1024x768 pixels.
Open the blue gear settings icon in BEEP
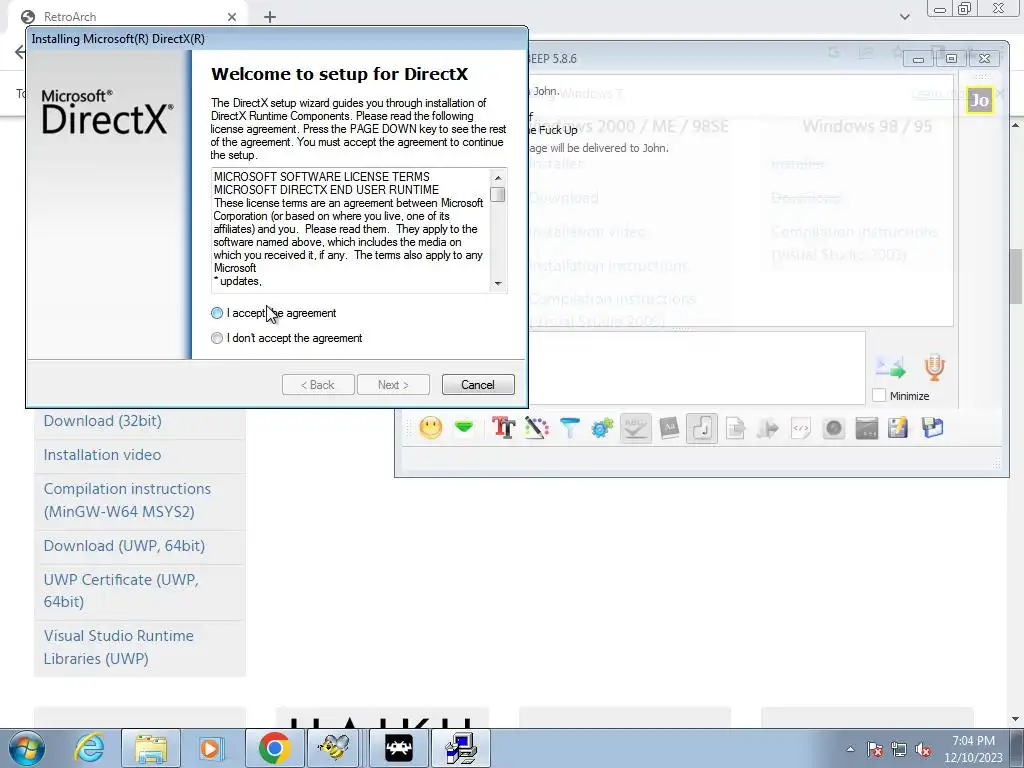pos(602,428)
